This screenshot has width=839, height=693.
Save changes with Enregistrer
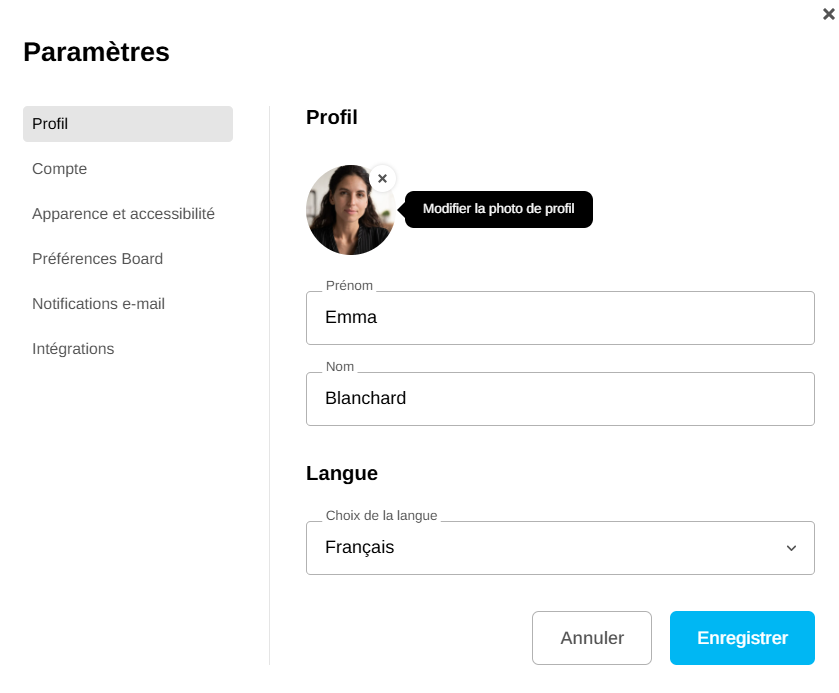[x=742, y=638]
